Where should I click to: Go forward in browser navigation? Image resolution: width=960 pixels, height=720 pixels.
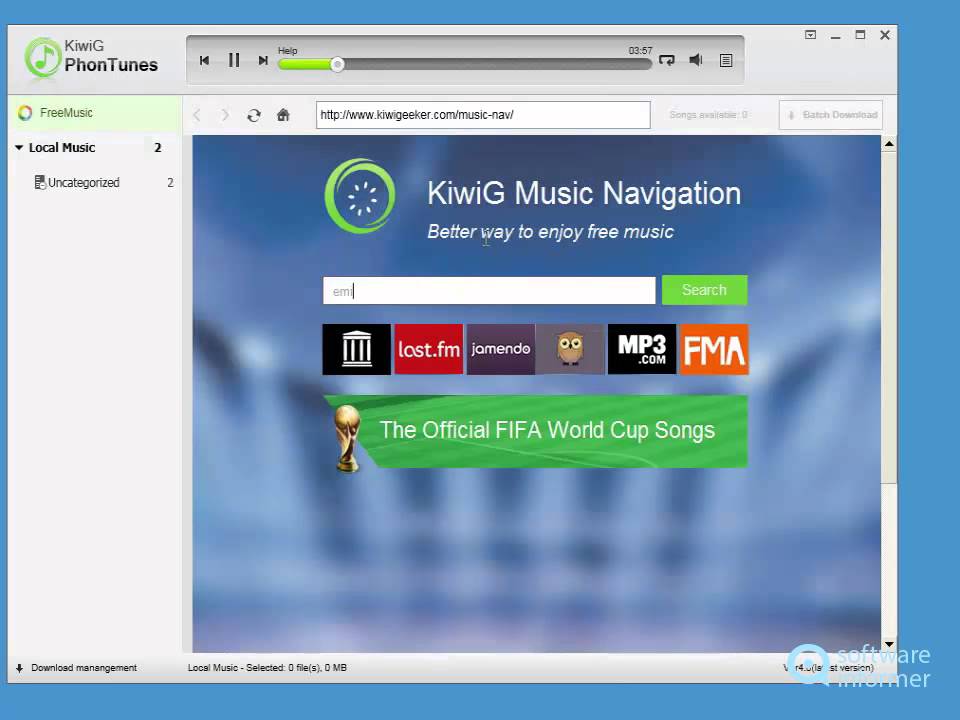225,114
